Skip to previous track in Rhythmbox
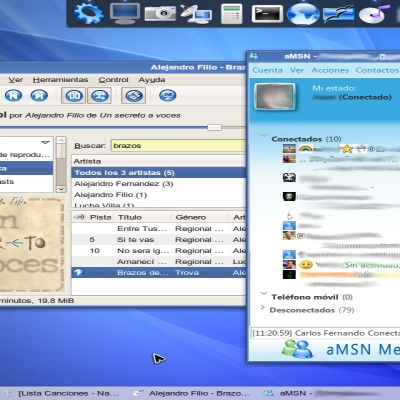Screen dimensions: 400x400 [13, 96]
